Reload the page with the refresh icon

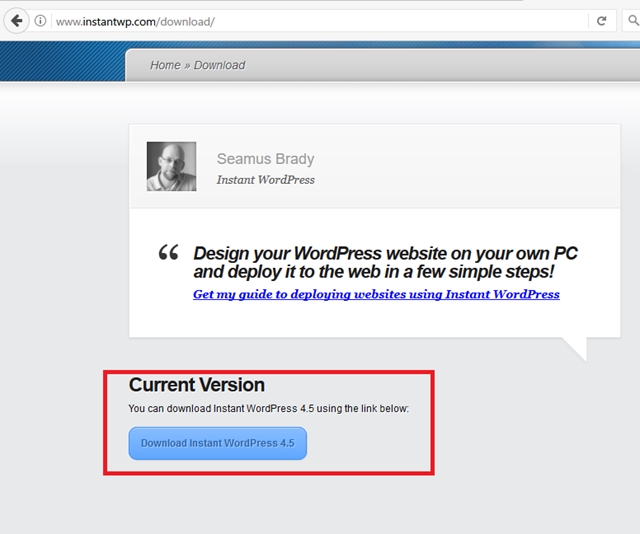602,21
